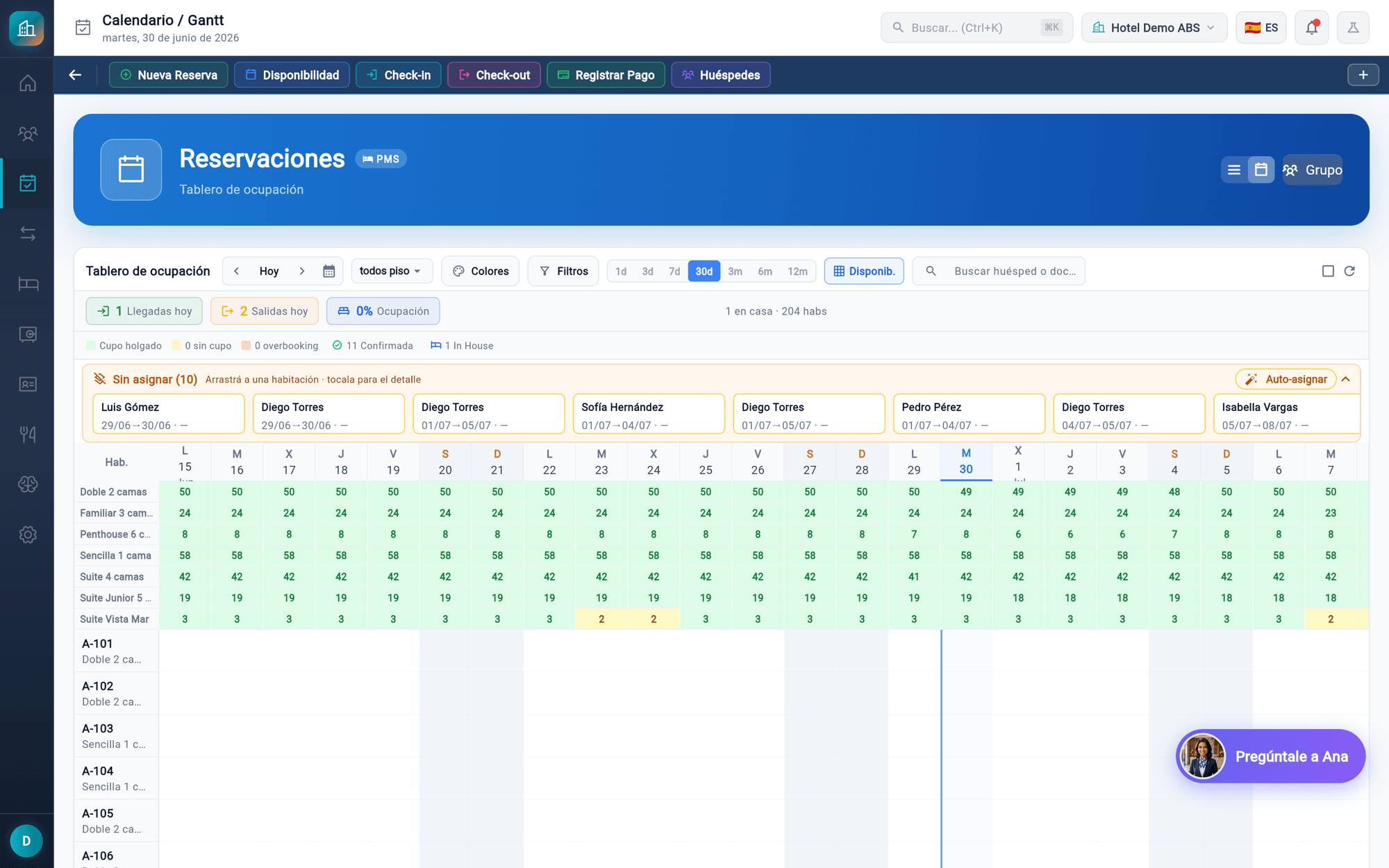Open the todos piso dropdown
This screenshot has height=868, width=1389.
click(392, 272)
